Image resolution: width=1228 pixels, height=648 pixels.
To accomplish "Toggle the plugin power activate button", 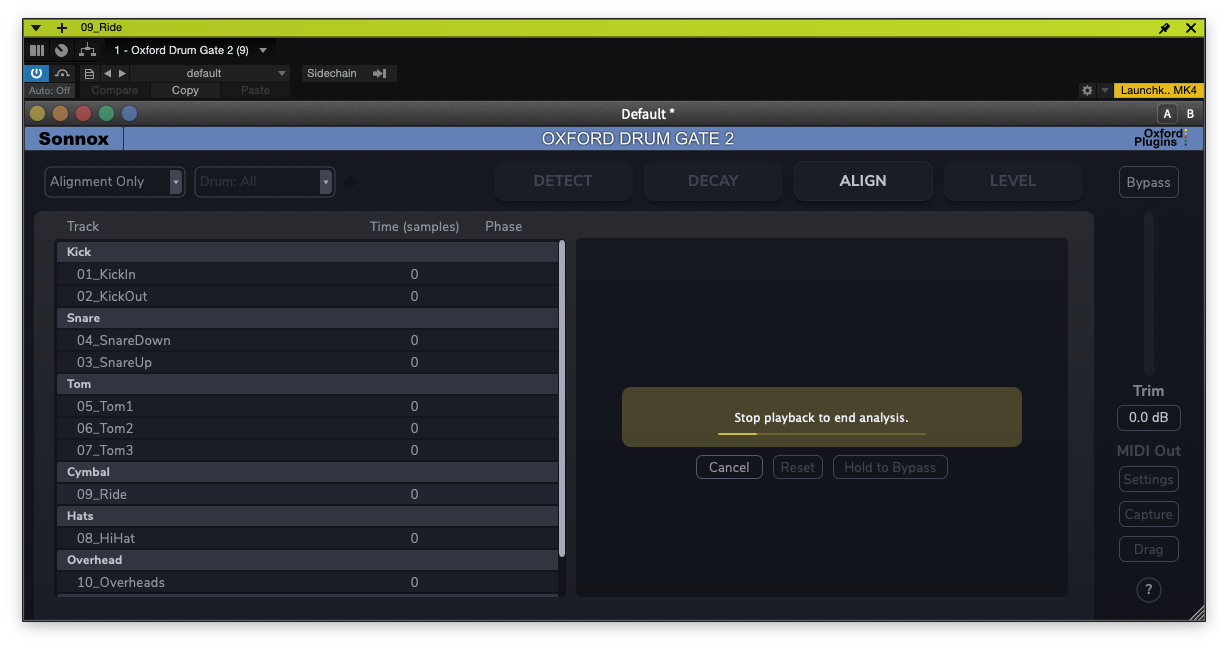I will pos(37,73).
